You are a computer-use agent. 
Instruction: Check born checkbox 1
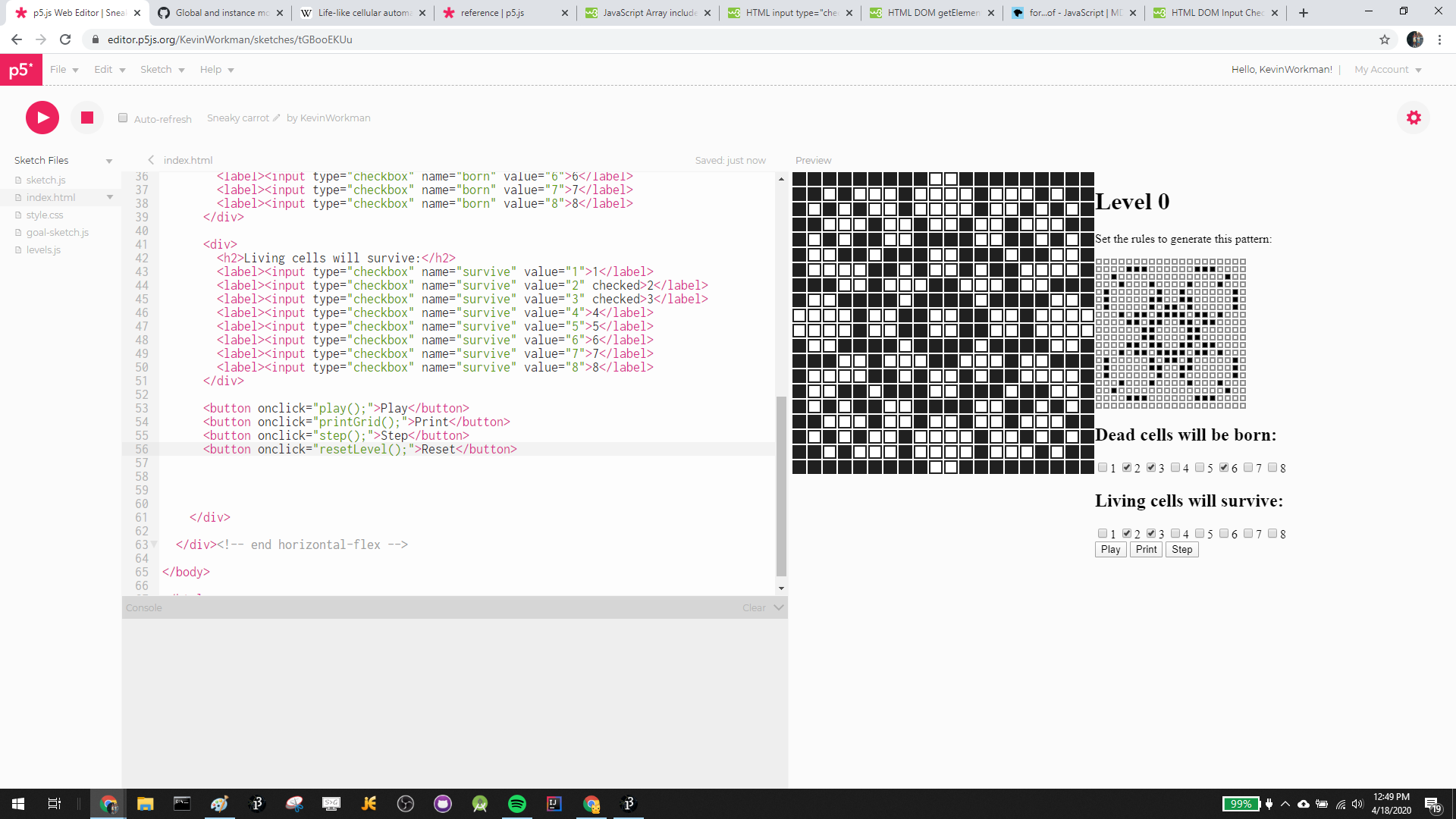(1103, 467)
